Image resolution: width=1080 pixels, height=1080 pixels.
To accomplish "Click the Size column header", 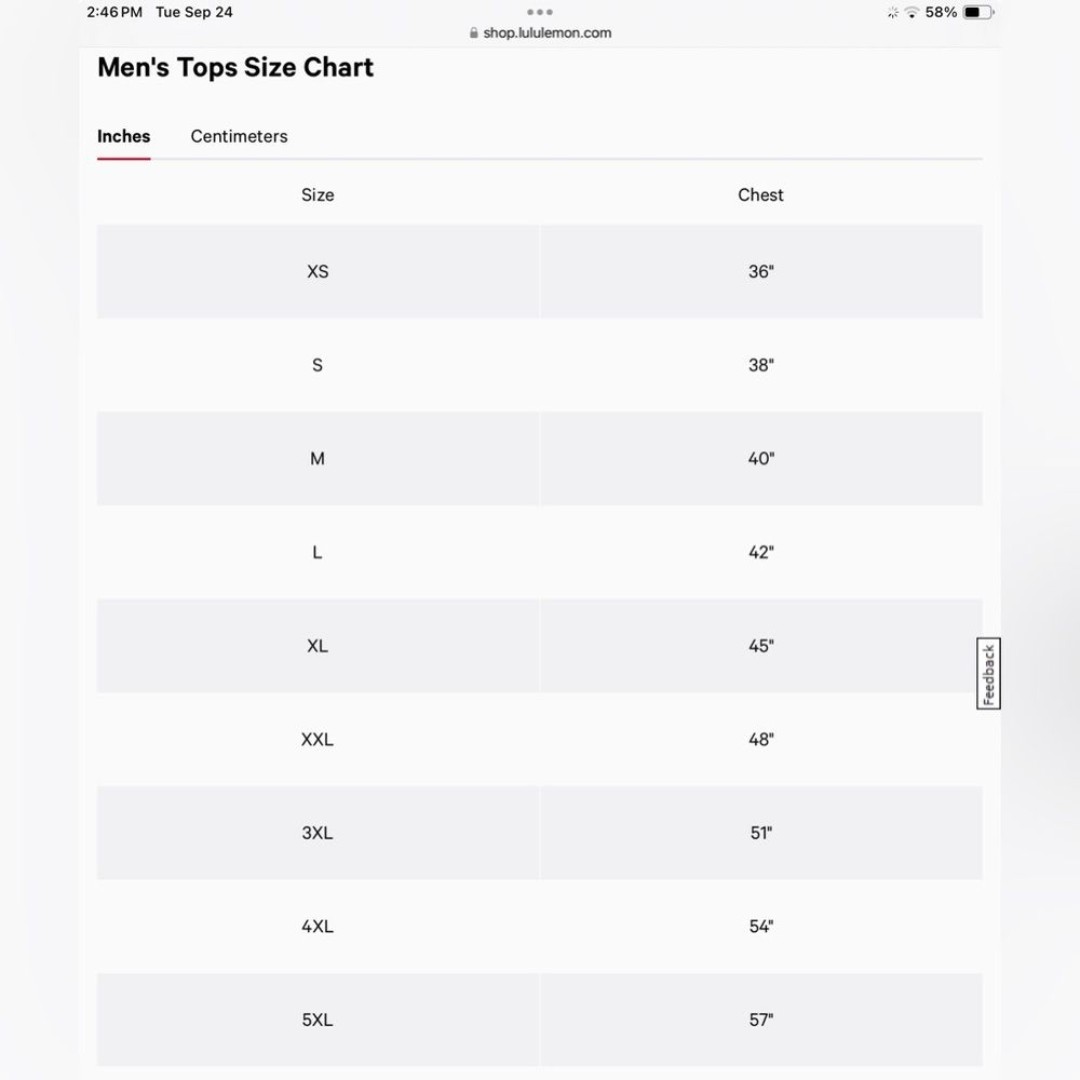I will click(318, 195).
